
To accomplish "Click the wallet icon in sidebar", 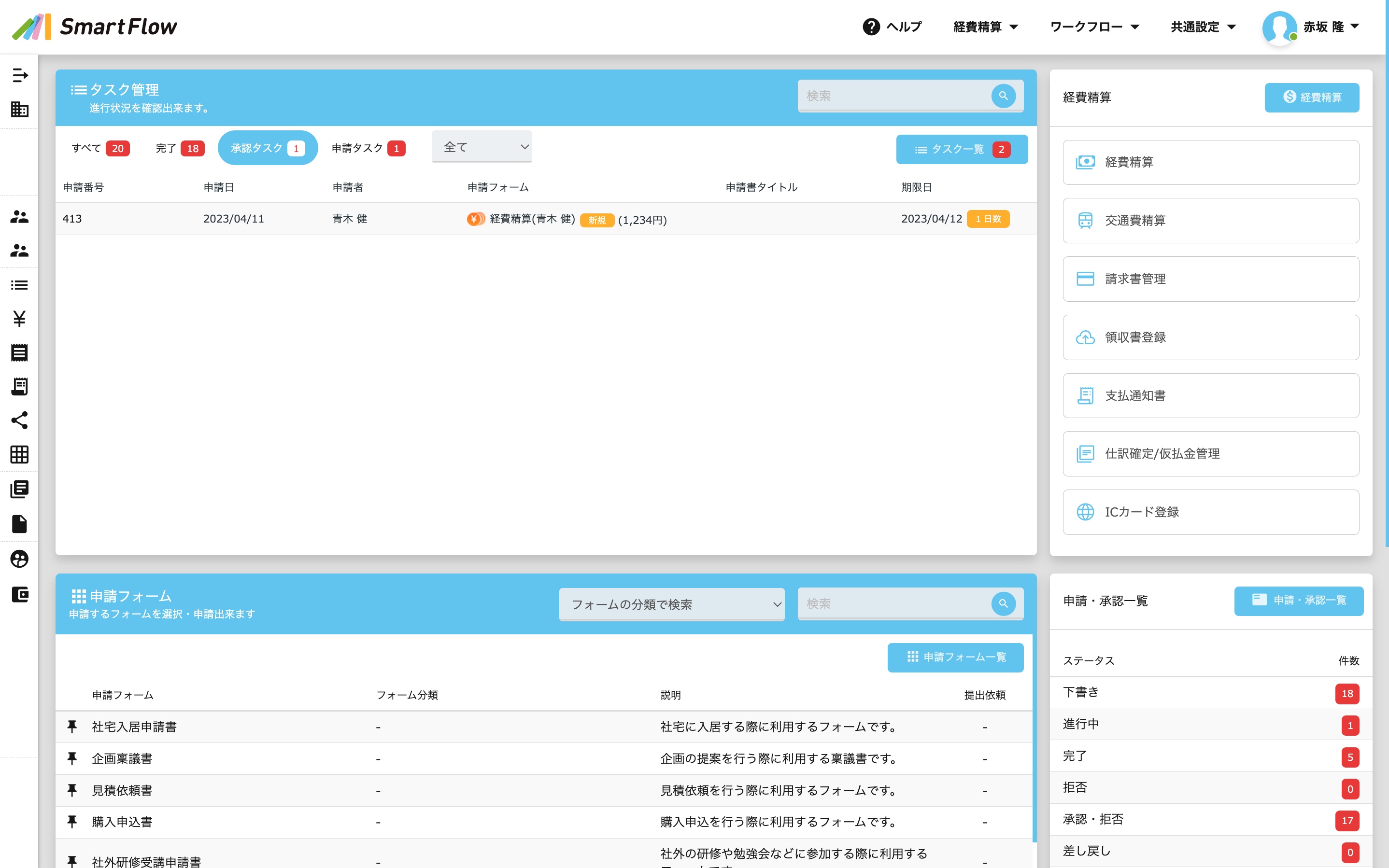I will tap(19, 594).
